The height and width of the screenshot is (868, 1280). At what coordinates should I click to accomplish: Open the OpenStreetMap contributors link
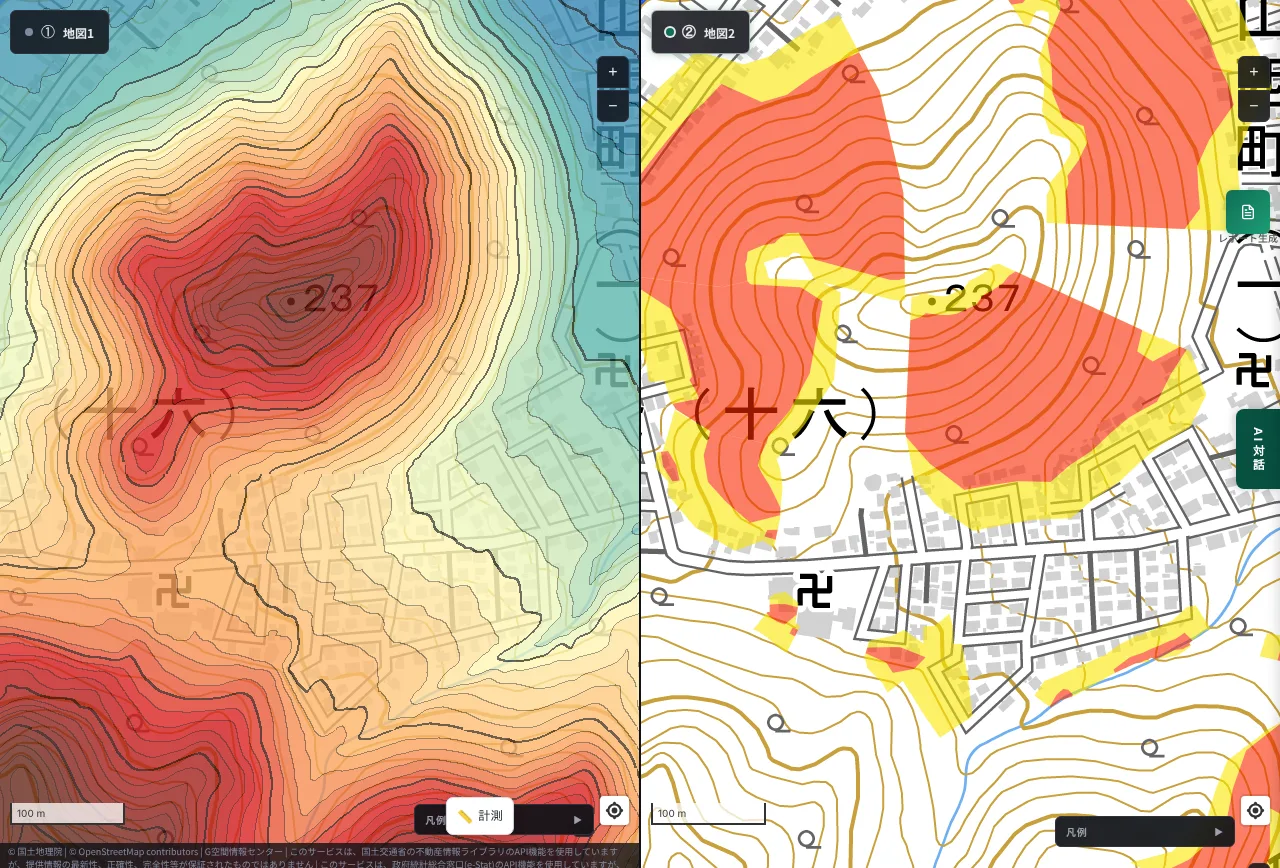(x=134, y=852)
